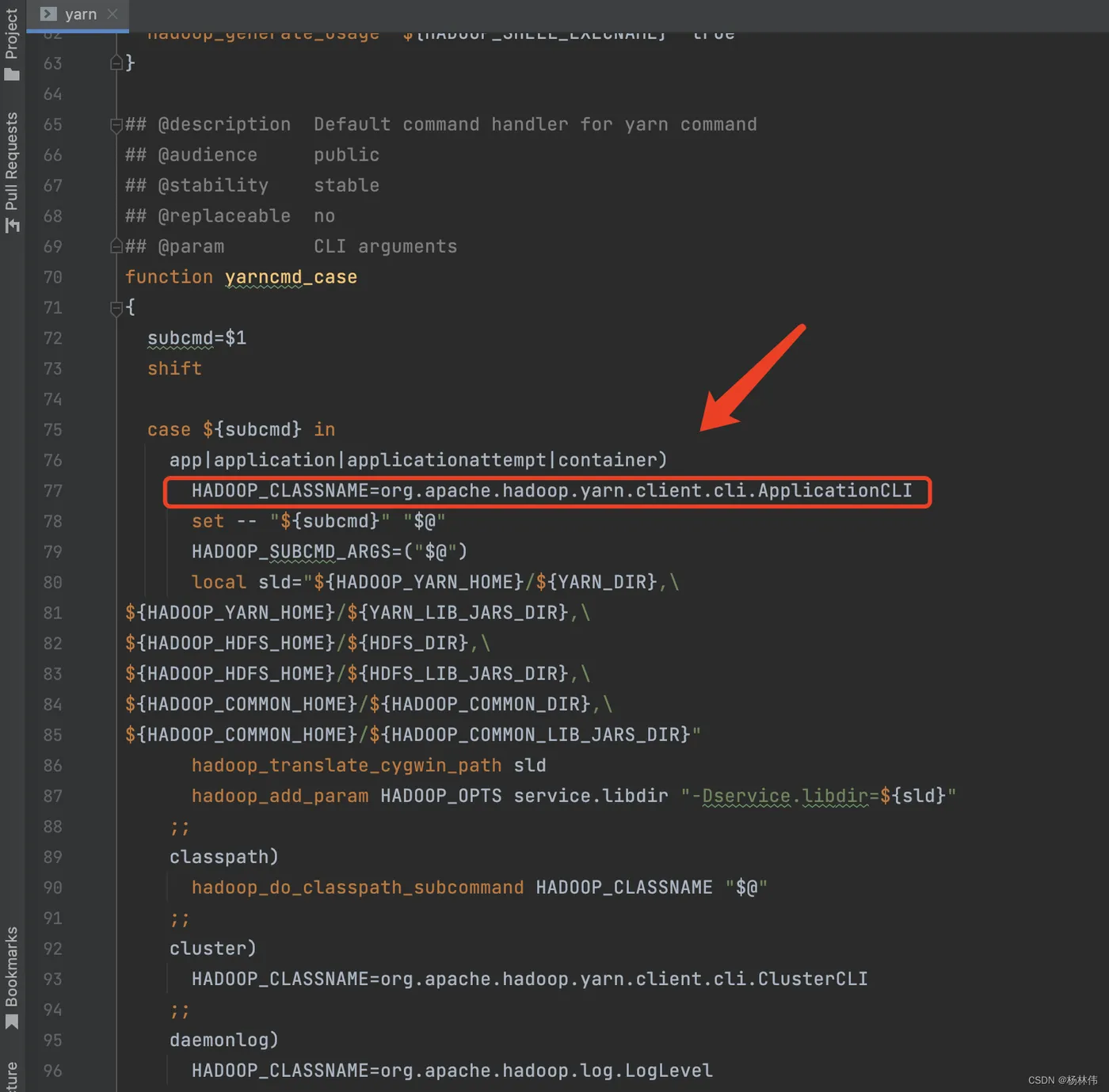
Task: Click '${HDFS_LIB_JARS_DIR}' on line 83
Action: click(458, 674)
